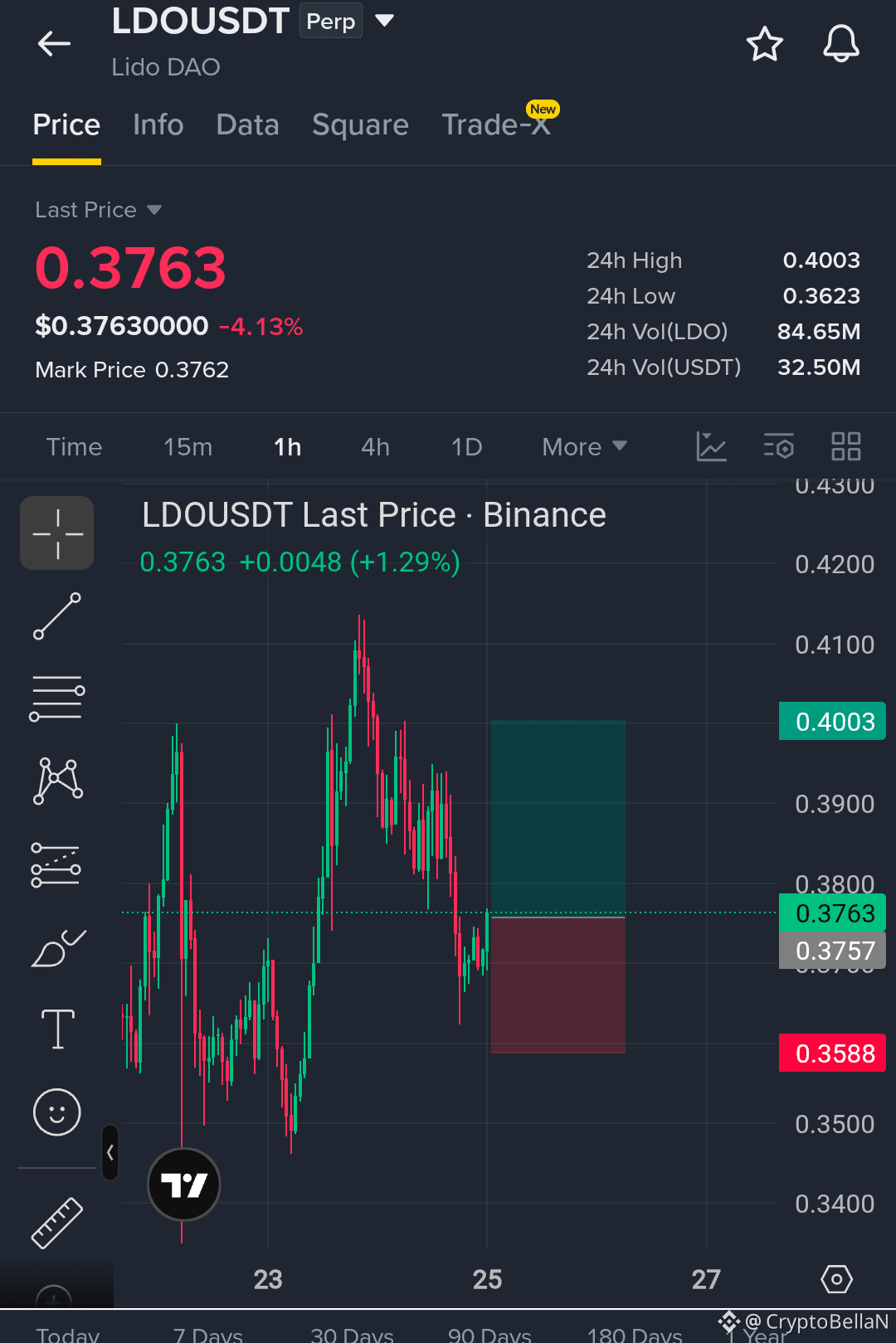This screenshot has height=1343, width=896.
Task: Select the horizontal lines drawing tool
Action: (57, 698)
